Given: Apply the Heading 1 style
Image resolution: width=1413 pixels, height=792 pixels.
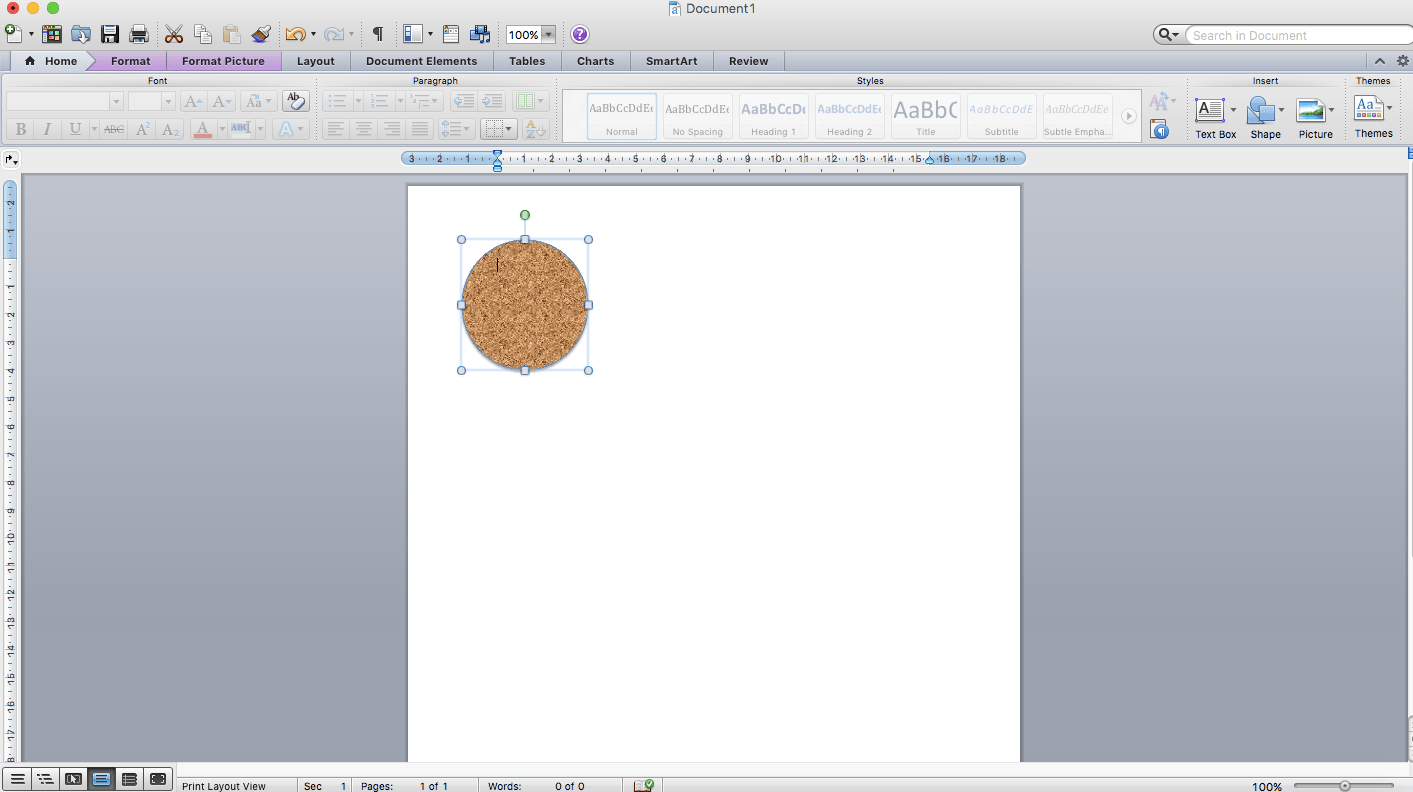Looking at the screenshot, I should [773, 116].
